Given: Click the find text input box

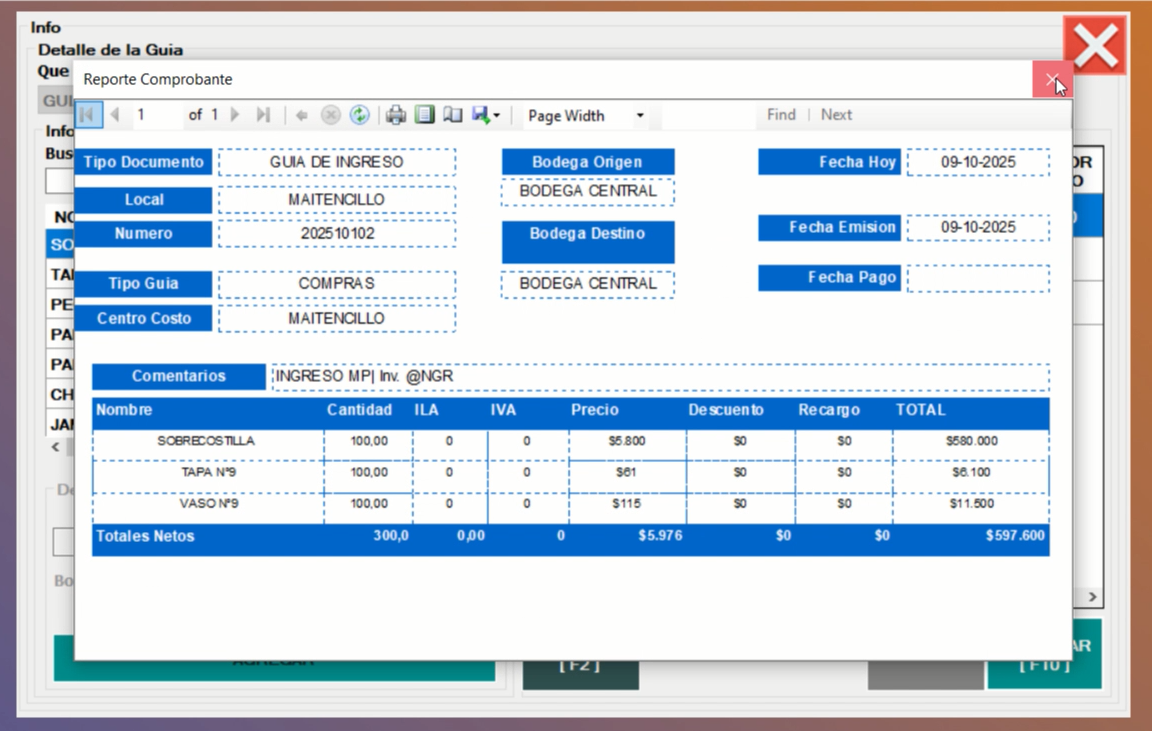Looking at the screenshot, I should tap(708, 115).
